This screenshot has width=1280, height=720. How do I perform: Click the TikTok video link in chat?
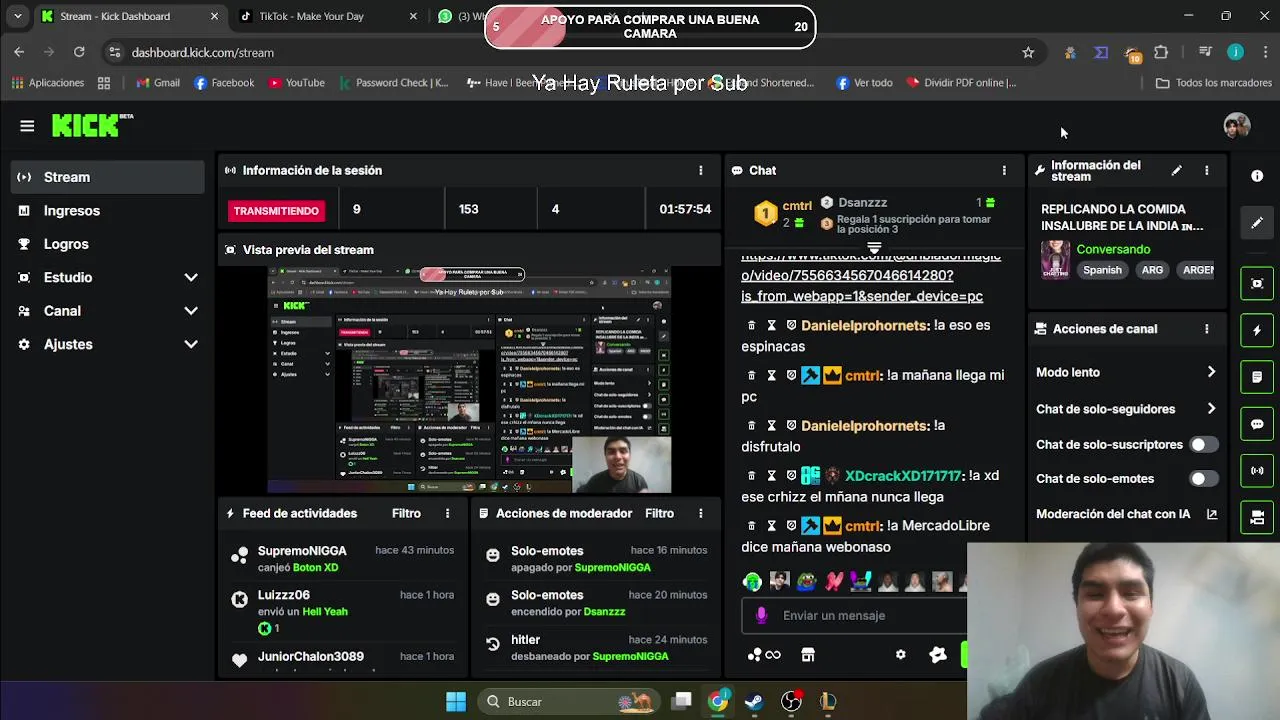click(870, 276)
